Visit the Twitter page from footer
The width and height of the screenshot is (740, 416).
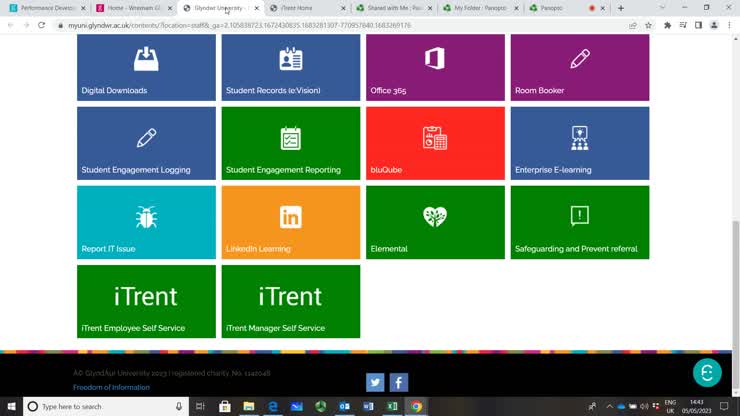click(x=375, y=382)
